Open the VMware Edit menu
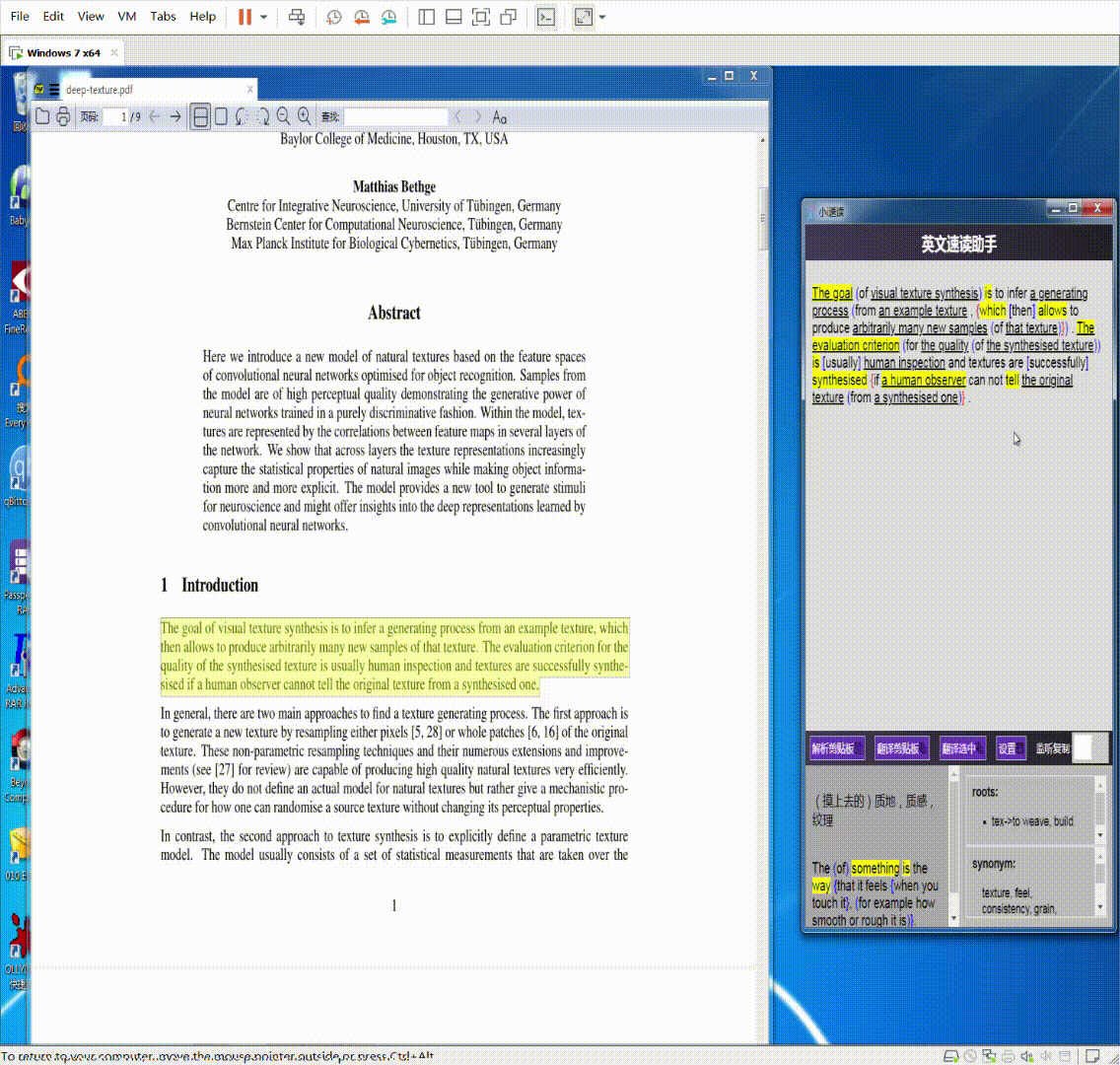 click(53, 17)
